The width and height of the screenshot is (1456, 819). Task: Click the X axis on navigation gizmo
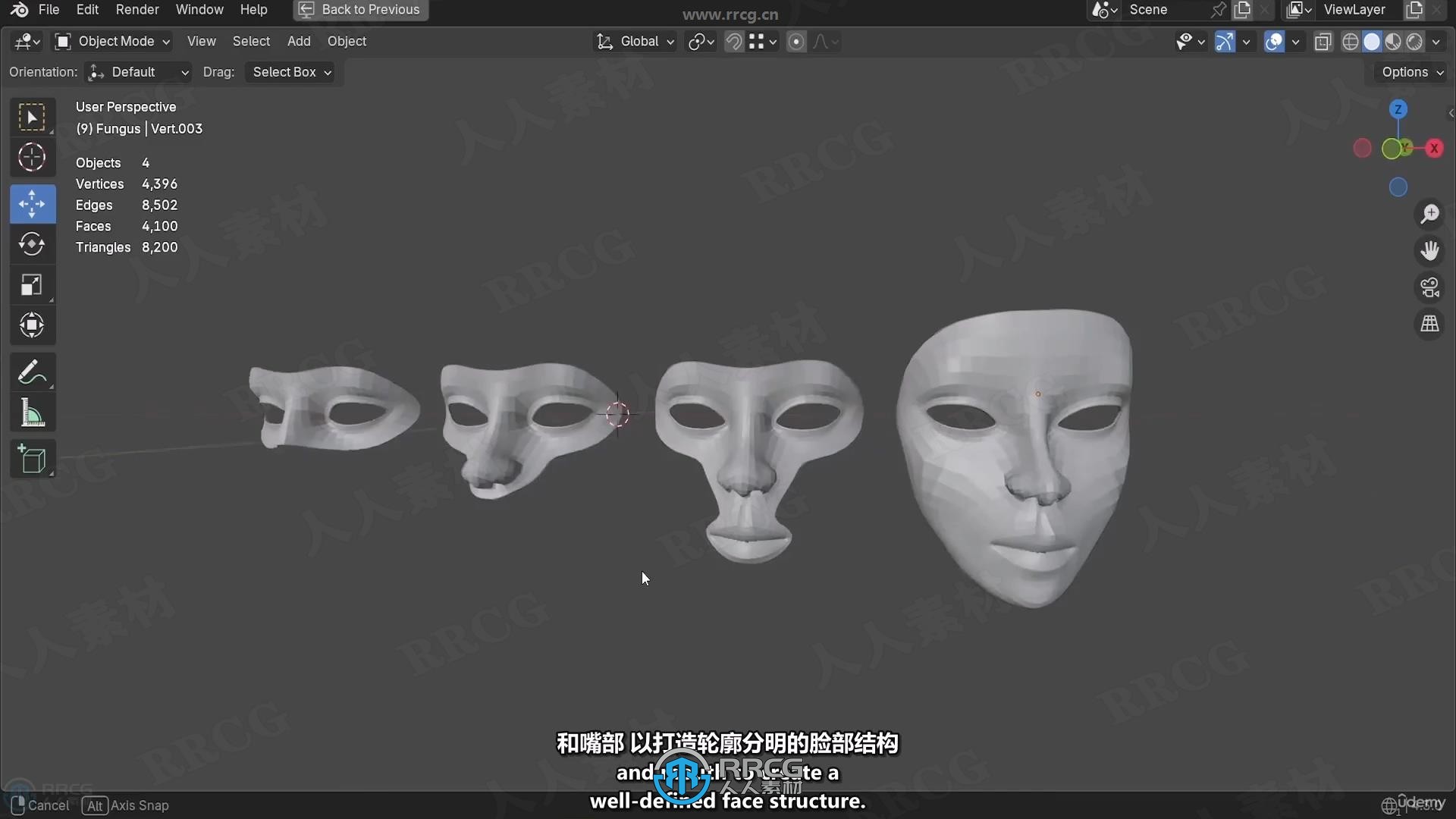pos(1434,149)
